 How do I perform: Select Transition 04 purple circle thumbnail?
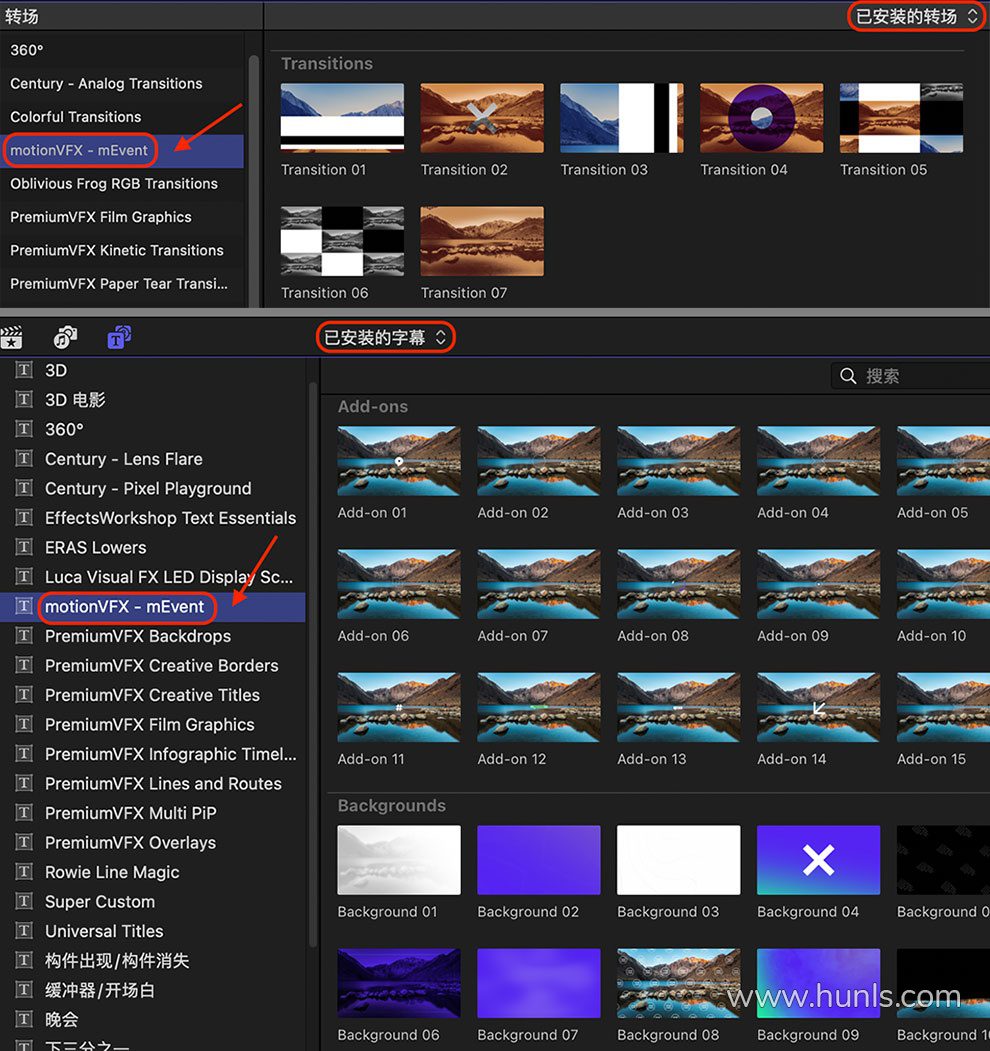pos(761,118)
